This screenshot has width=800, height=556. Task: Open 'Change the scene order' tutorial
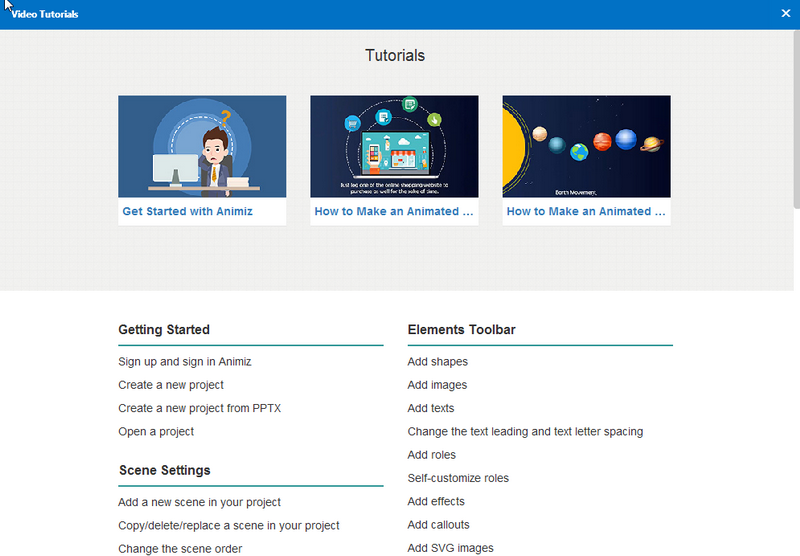pos(180,549)
